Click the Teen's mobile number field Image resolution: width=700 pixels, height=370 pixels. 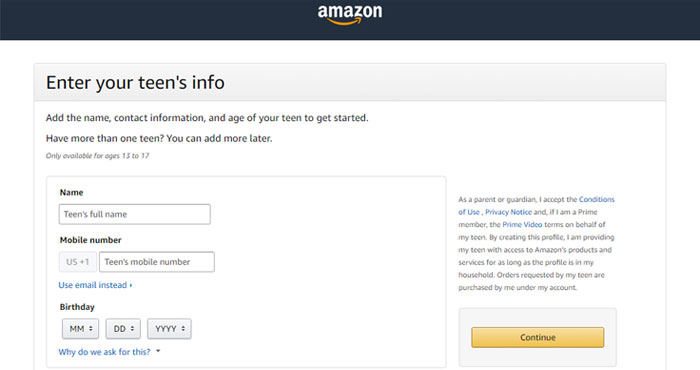157,262
